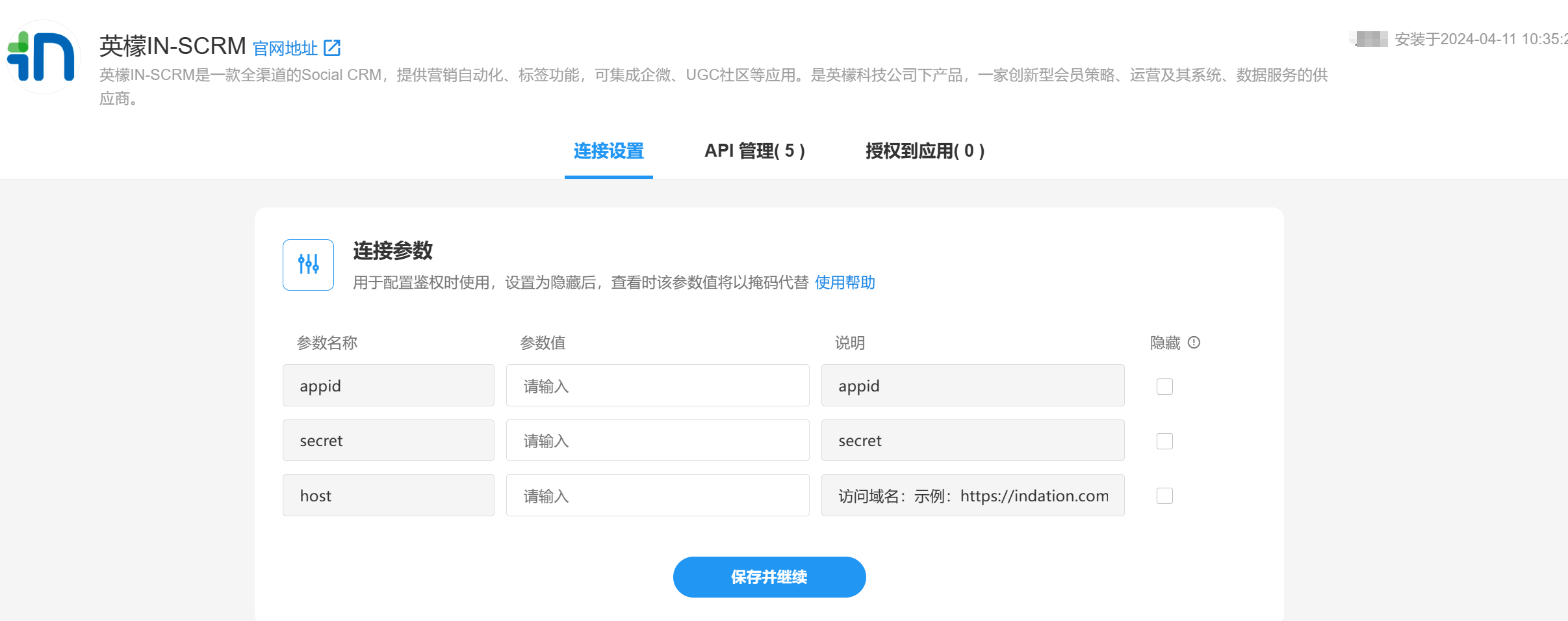1568x621 pixels.
Task: Click the 安装于2024-04-11 install time text
Action: [x=1480, y=39]
